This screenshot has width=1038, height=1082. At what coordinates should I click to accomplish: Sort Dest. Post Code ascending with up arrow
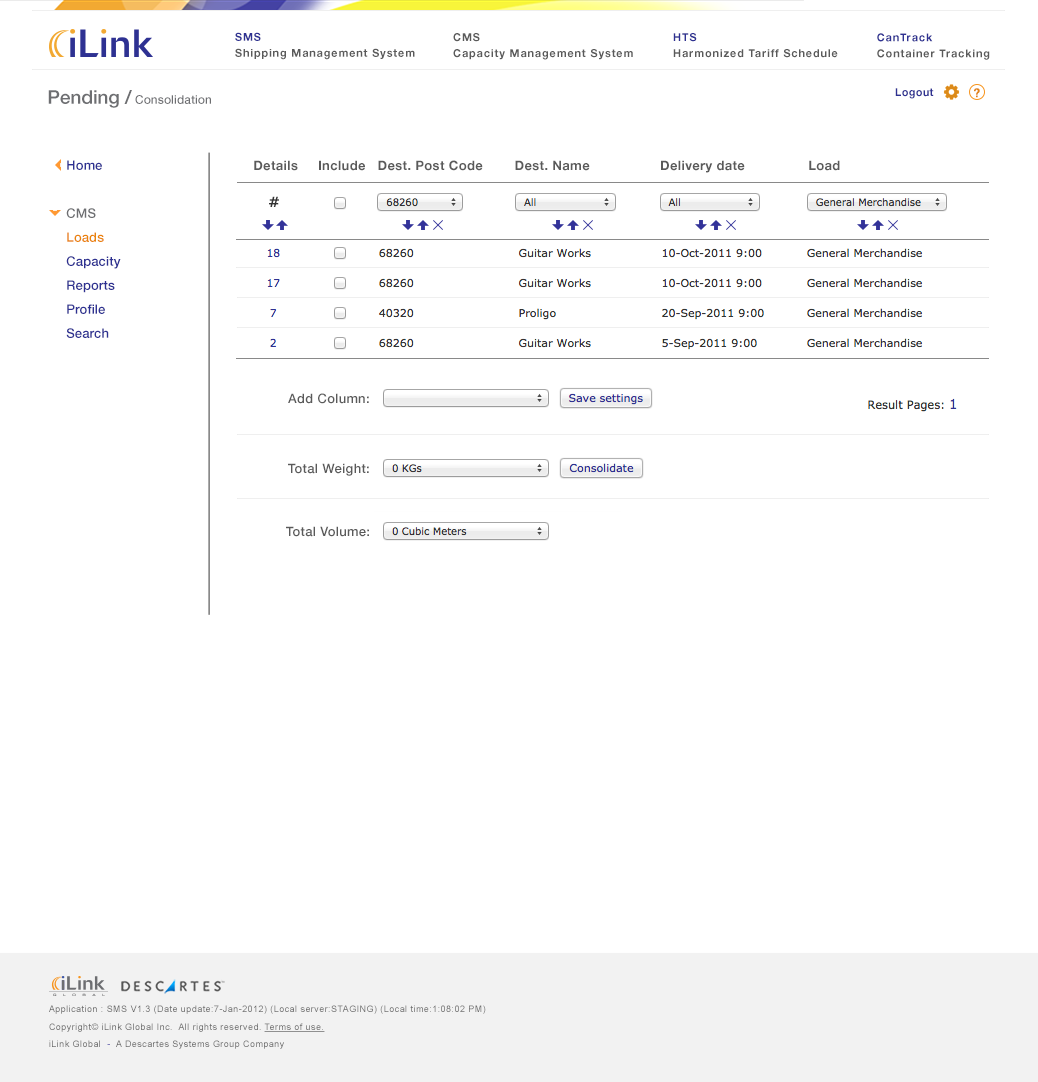[423, 226]
